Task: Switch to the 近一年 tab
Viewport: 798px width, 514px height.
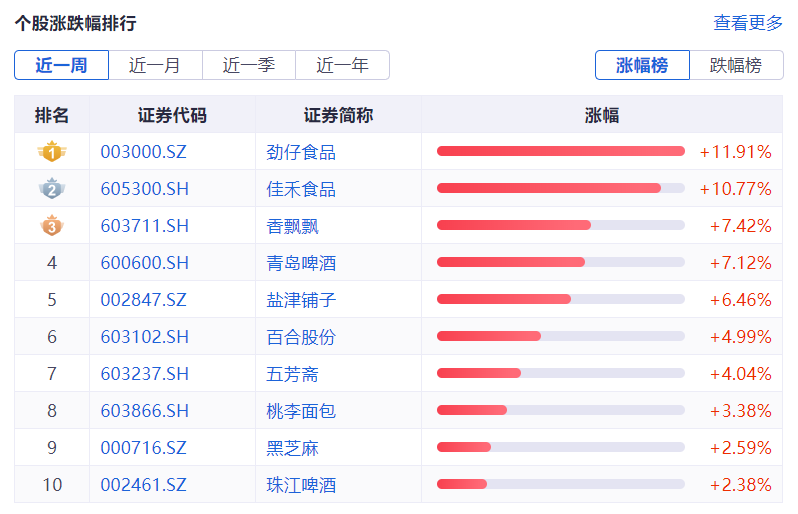Action: click(x=342, y=65)
